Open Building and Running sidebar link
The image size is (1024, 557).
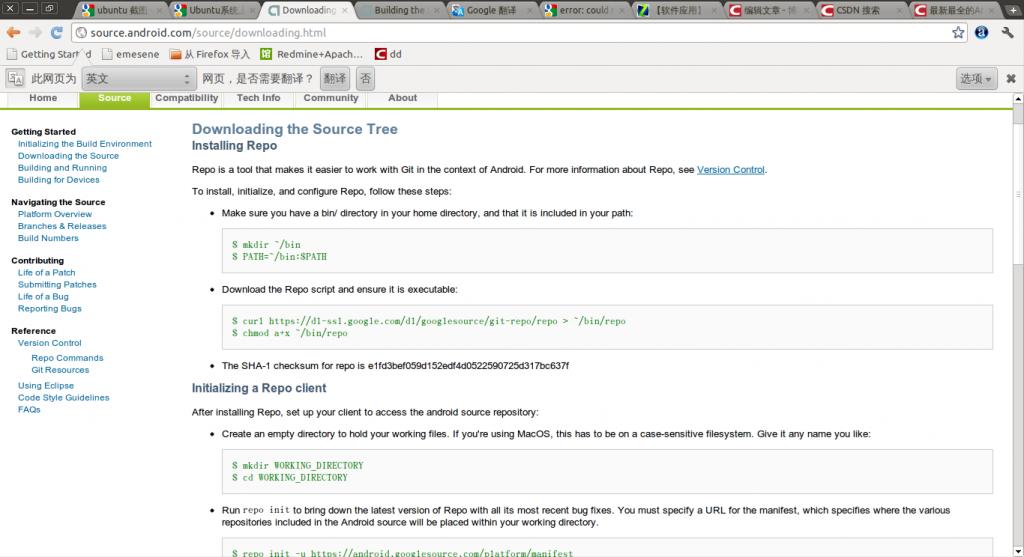(62, 168)
